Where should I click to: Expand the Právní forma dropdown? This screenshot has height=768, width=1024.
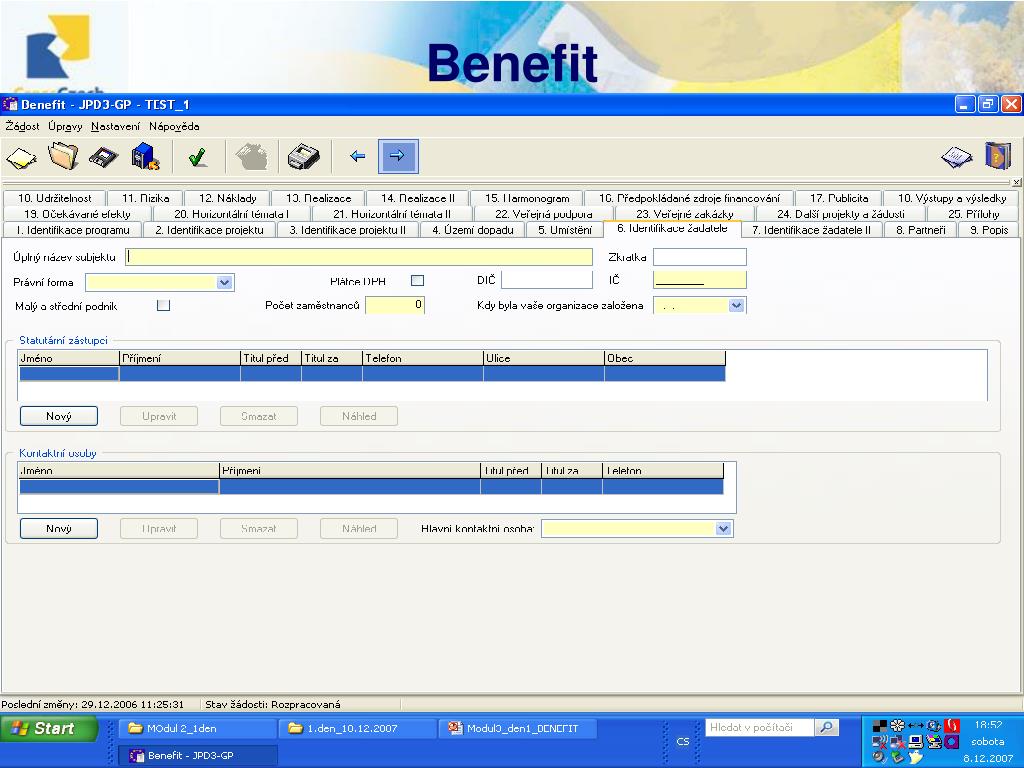(225, 282)
